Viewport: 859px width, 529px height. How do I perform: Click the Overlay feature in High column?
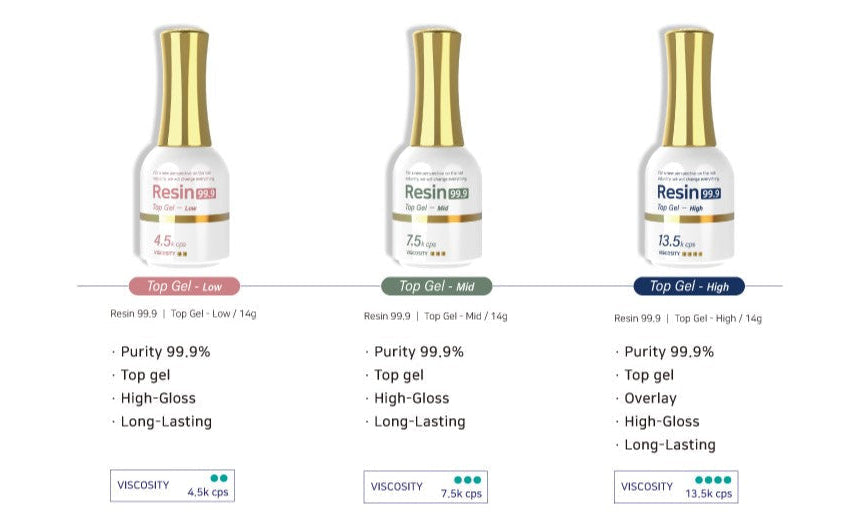(x=650, y=398)
